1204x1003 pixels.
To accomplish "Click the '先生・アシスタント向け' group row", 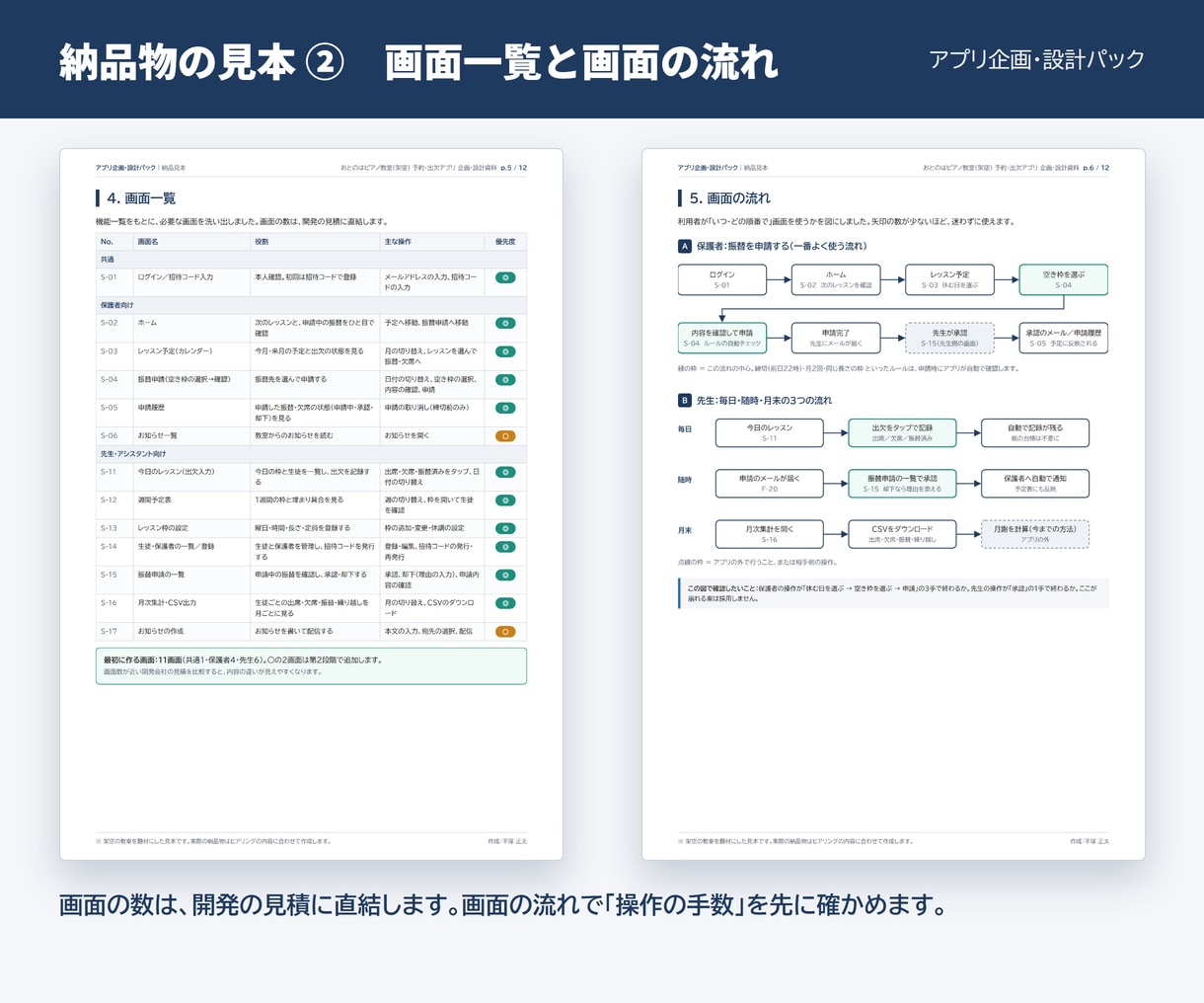I will [x=311, y=454].
